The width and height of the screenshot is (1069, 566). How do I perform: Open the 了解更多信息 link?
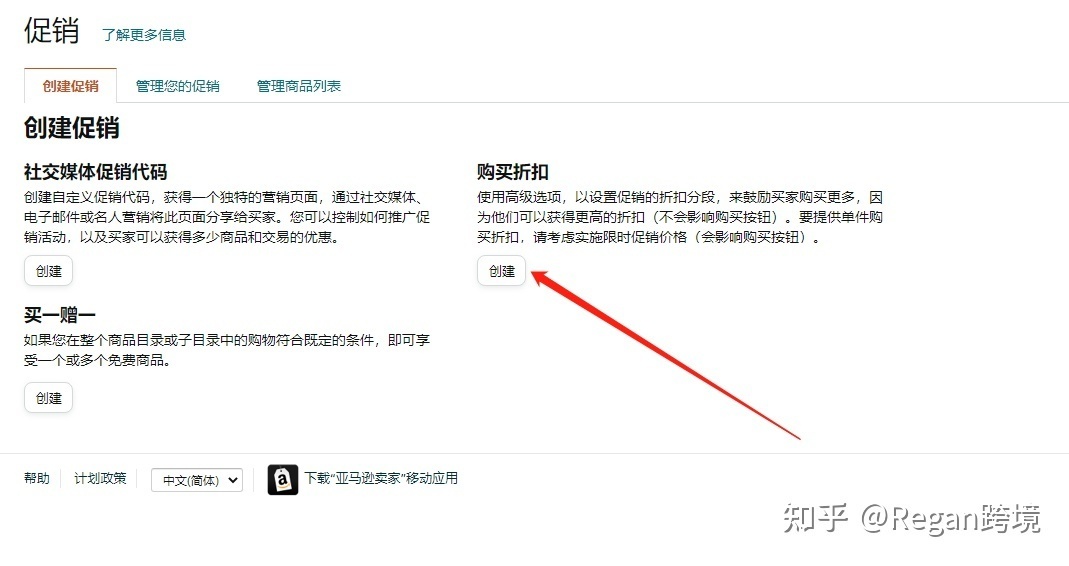click(x=144, y=35)
